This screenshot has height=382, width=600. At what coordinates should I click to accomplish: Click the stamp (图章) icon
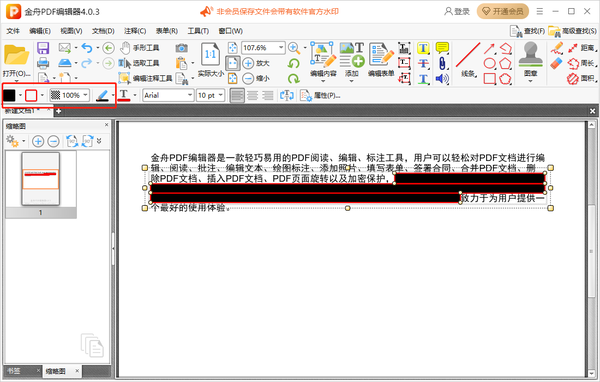pyautogui.click(x=530, y=59)
